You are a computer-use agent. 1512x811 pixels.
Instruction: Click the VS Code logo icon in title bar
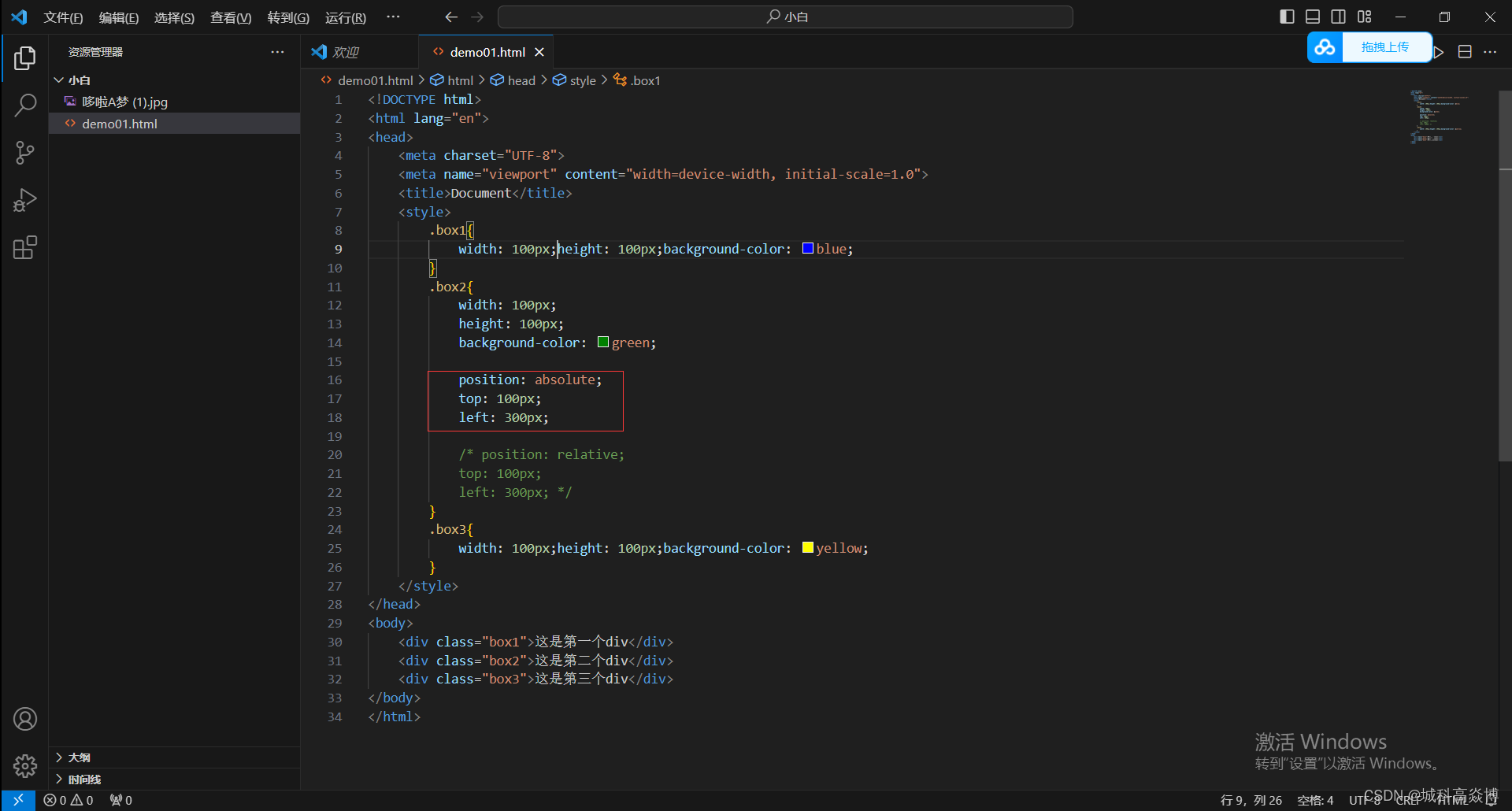tap(19, 17)
